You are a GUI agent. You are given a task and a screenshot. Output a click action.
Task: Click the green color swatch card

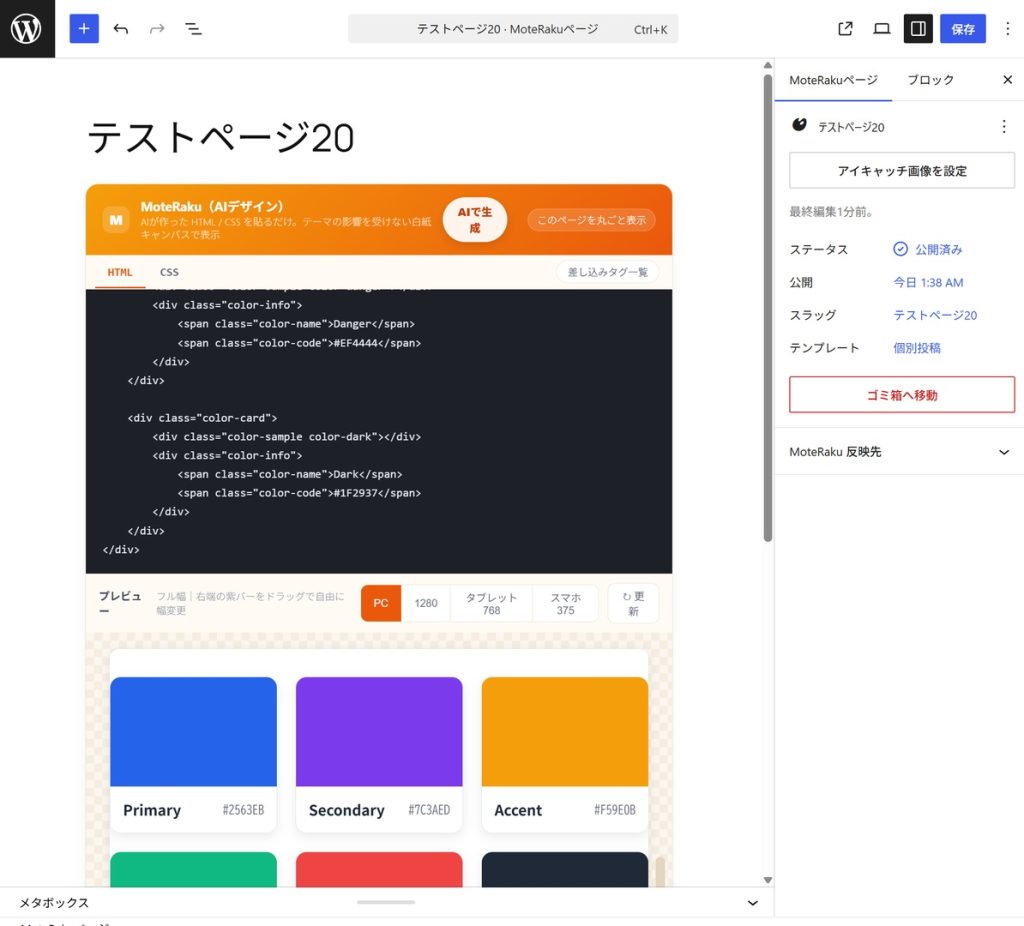(193, 869)
